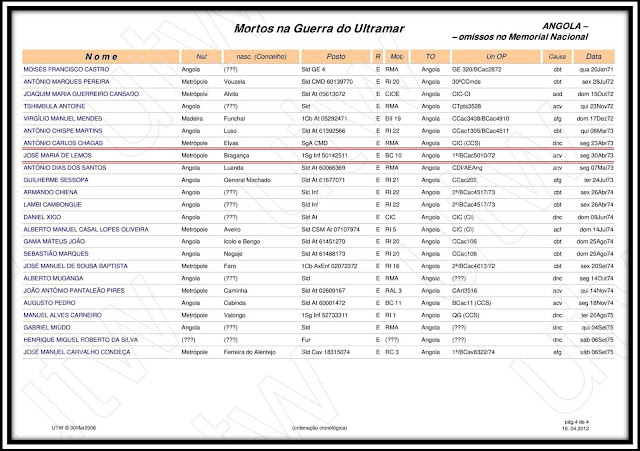Select the name VIRGÍLIO MANUEL MENDES
The height and width of the screenshot is (451, 640).
pyautogui.click(x=62, y=118)
